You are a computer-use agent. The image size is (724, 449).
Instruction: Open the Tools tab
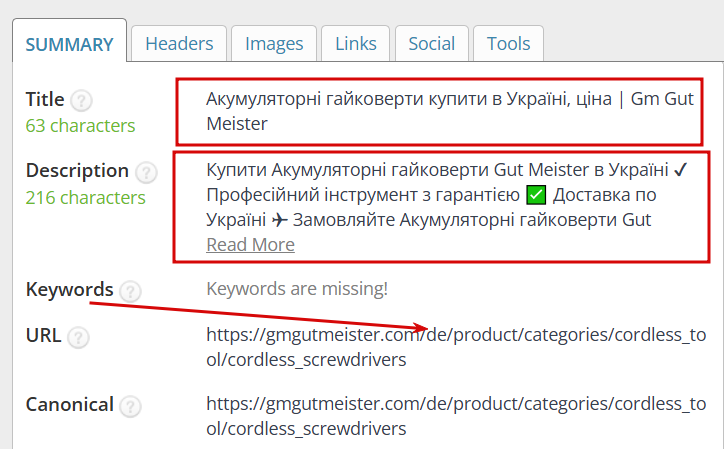point(508,44)
